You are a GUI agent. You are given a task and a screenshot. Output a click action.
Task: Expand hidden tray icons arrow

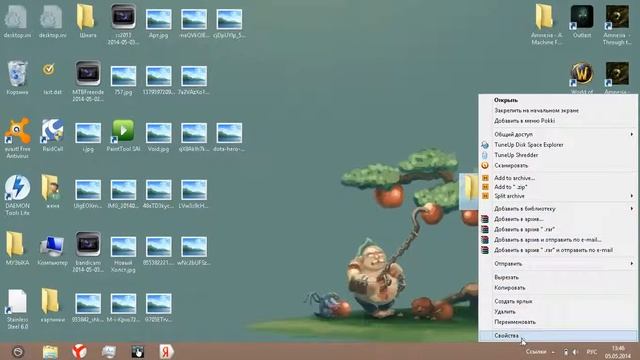click(553, 352)
